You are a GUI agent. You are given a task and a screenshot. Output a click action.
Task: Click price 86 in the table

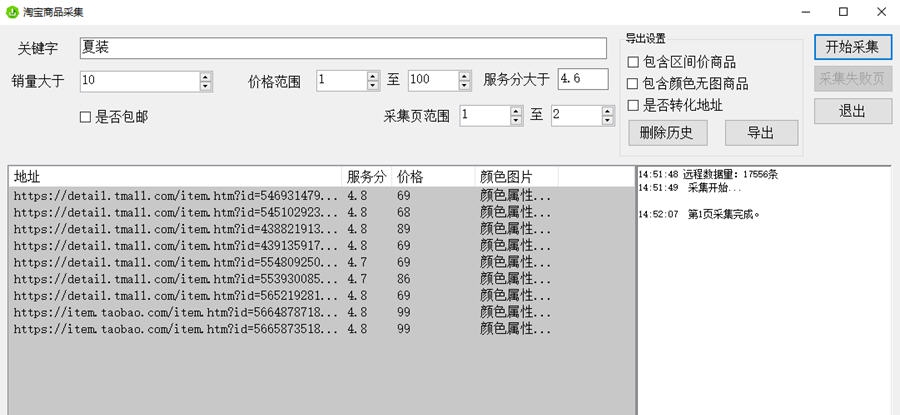click(404, 279)
